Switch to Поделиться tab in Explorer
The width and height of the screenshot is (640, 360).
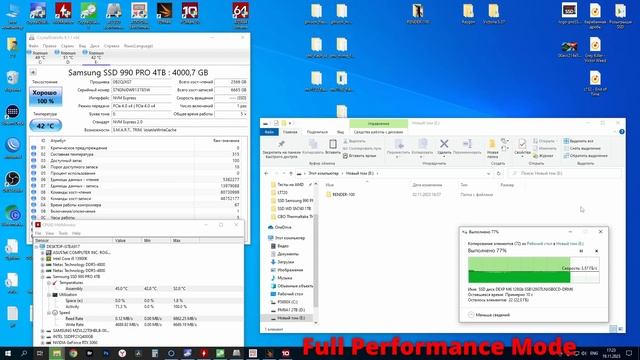[317, 132]
